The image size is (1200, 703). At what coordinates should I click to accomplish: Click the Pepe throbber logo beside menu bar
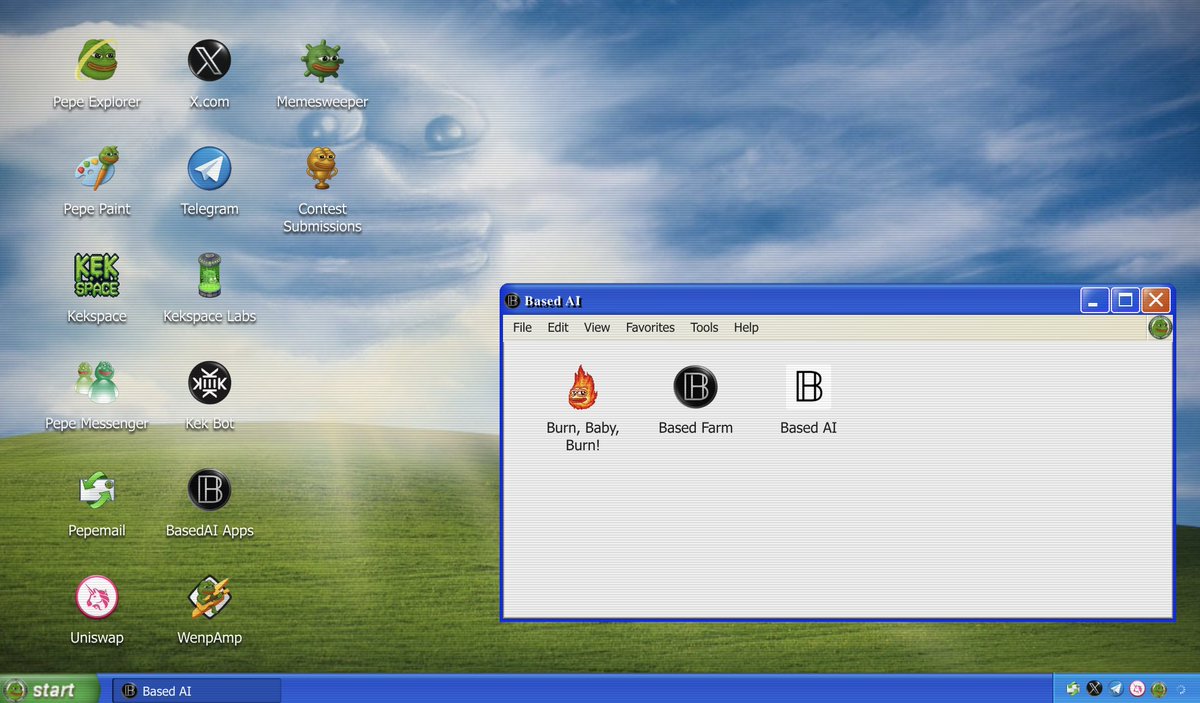click(x=1159, y=328)
